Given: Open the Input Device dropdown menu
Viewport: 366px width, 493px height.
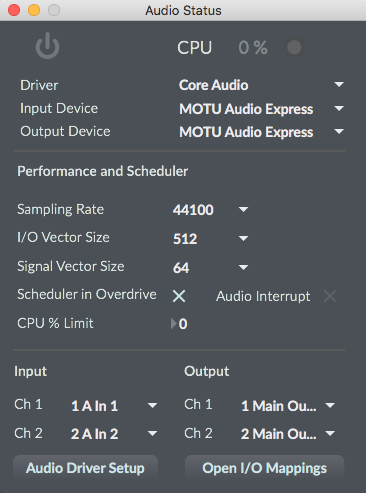Looking at the screenshot, I should pos(261,109).
